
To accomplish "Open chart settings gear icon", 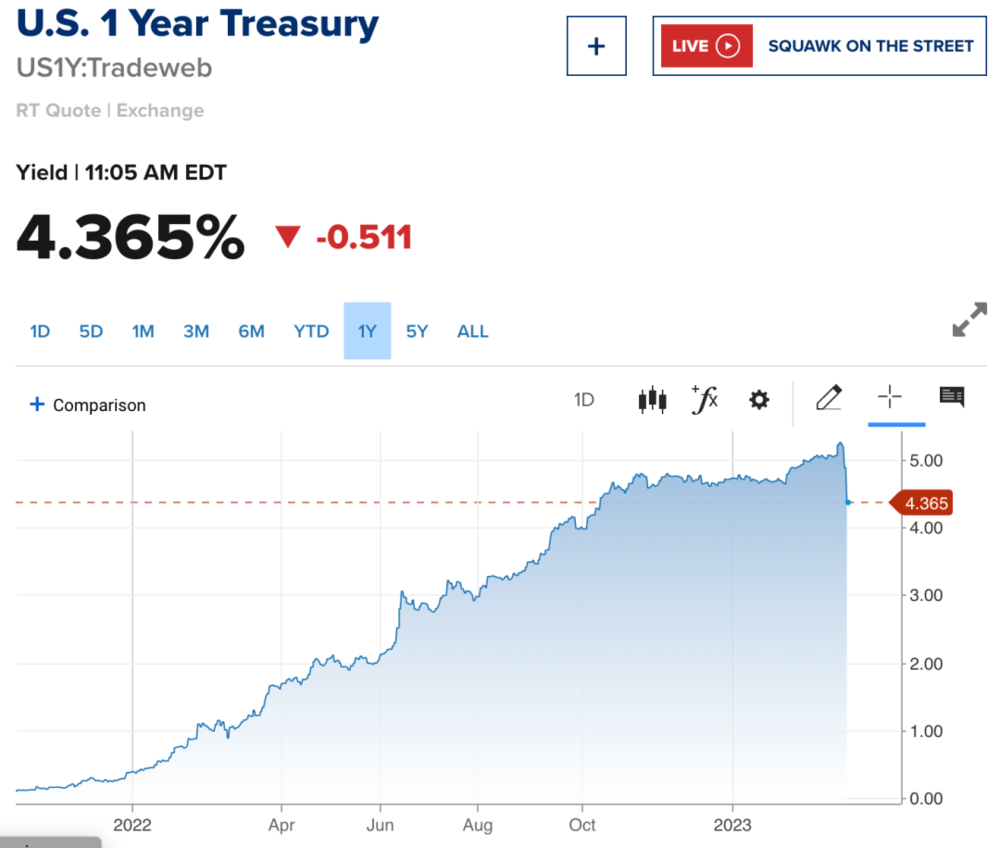I will (759, 400).
